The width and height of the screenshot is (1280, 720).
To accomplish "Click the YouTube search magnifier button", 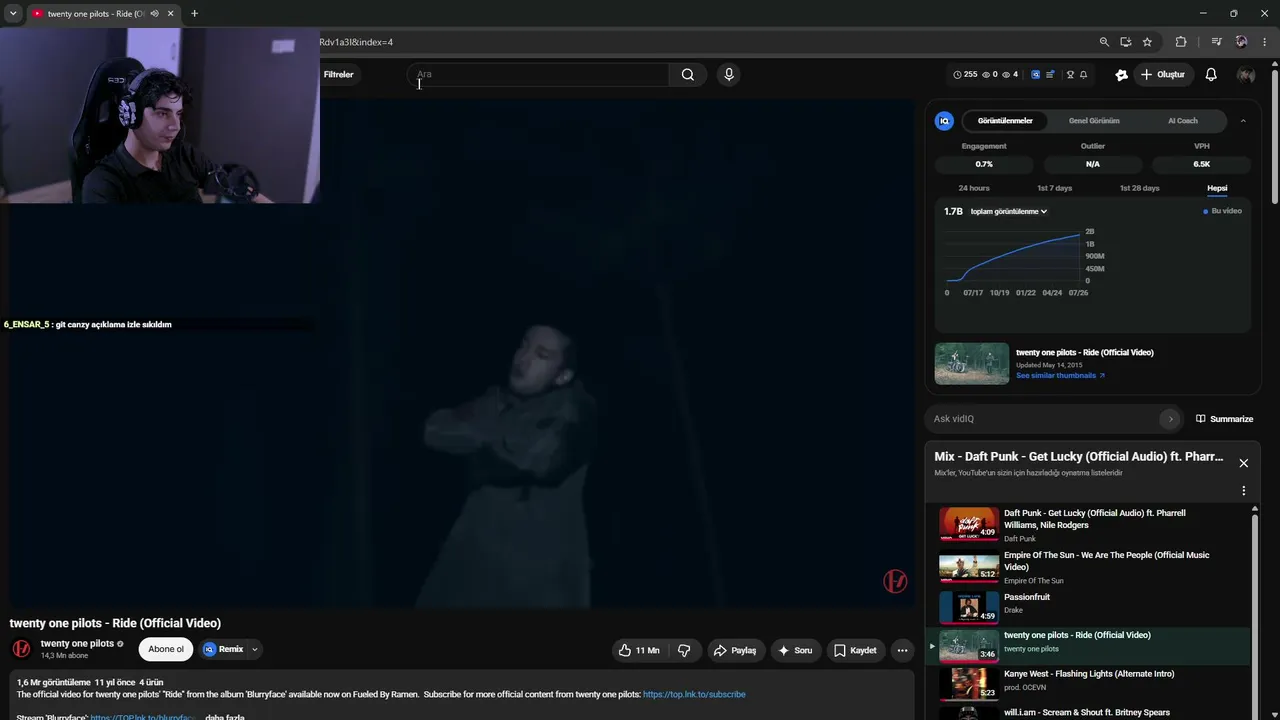I will pyautogui.click(x=687, y=74).
